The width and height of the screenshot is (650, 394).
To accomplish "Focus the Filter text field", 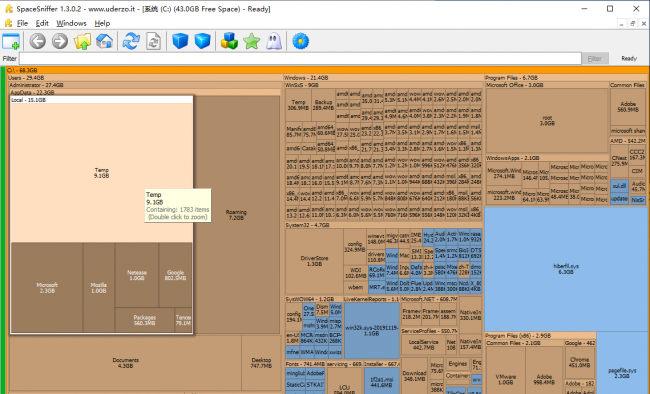I will pos(300,58).
